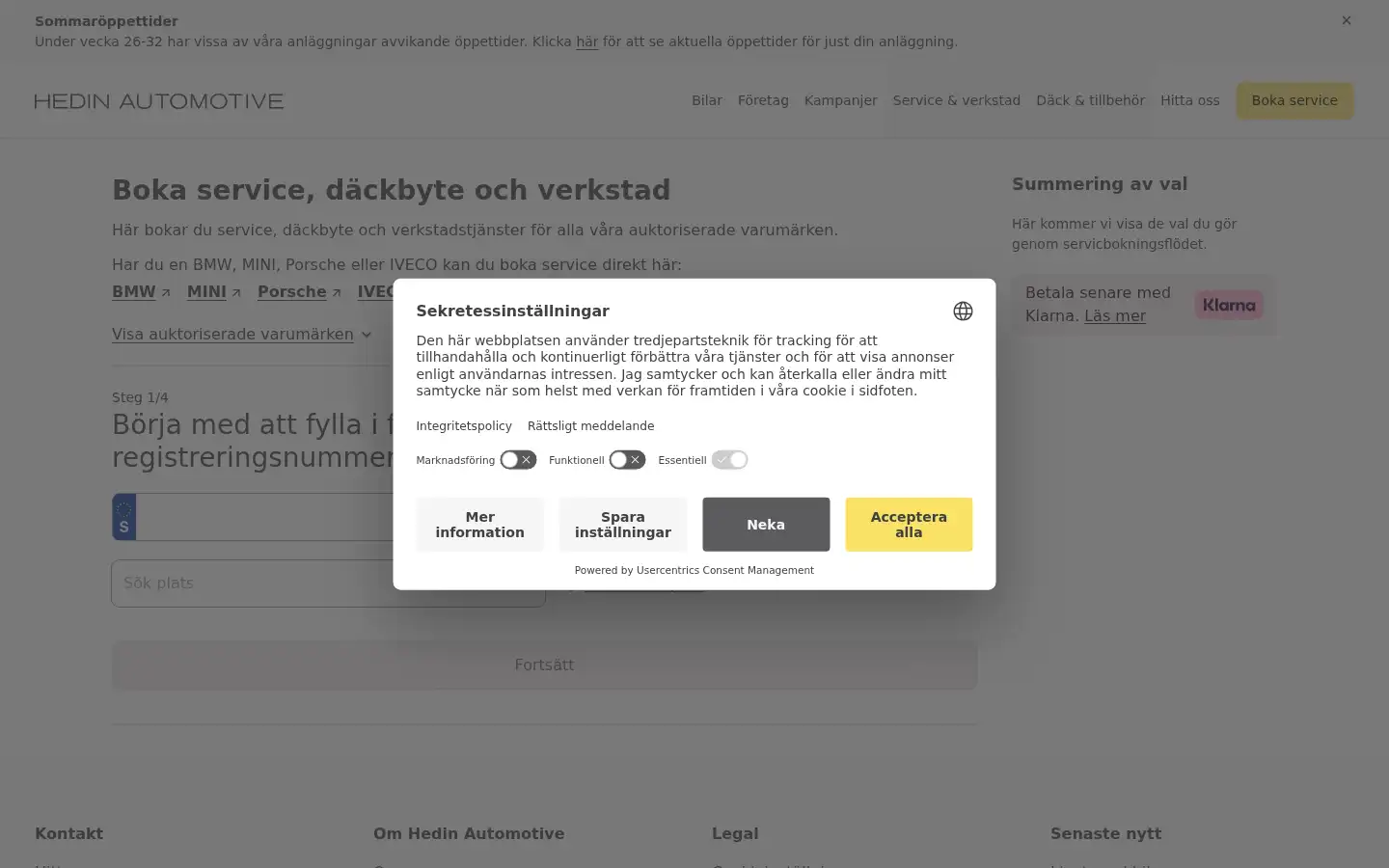Click Usercentrics Consent Management link
Viewport: 1389px width, 868px height.
click(x=725, y=570)
